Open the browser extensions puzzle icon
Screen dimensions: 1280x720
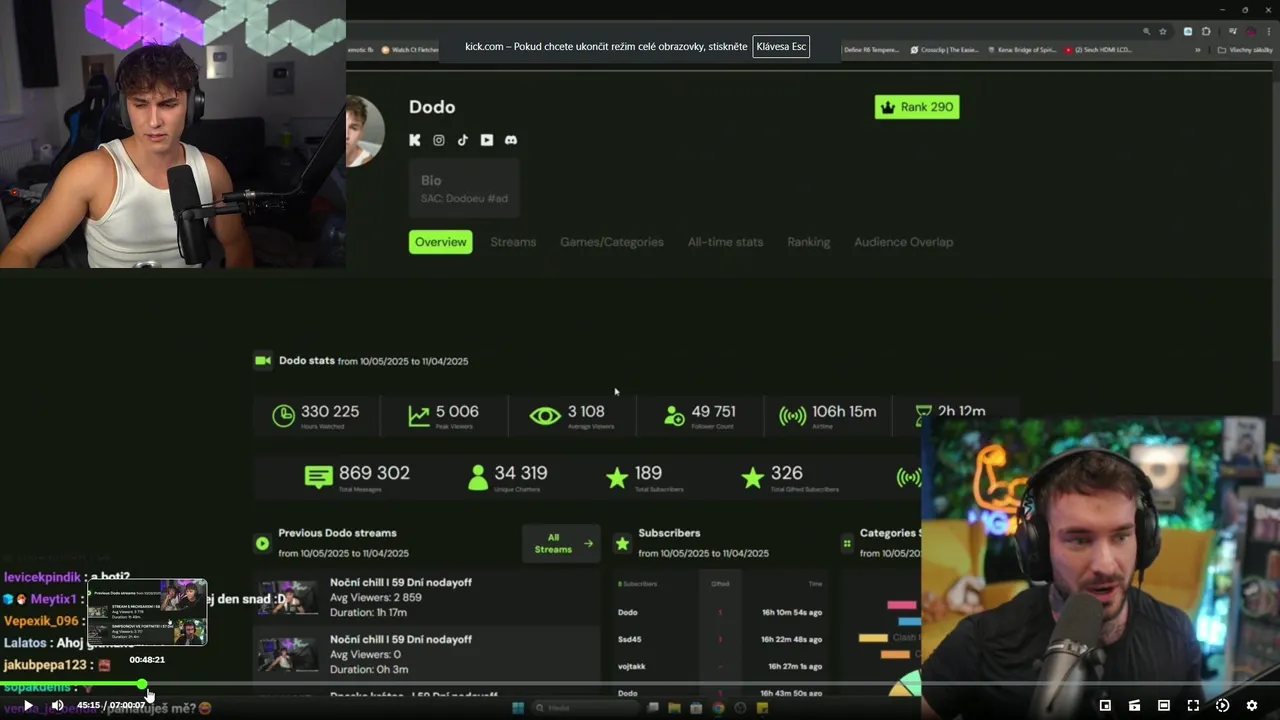[1206, 32]
